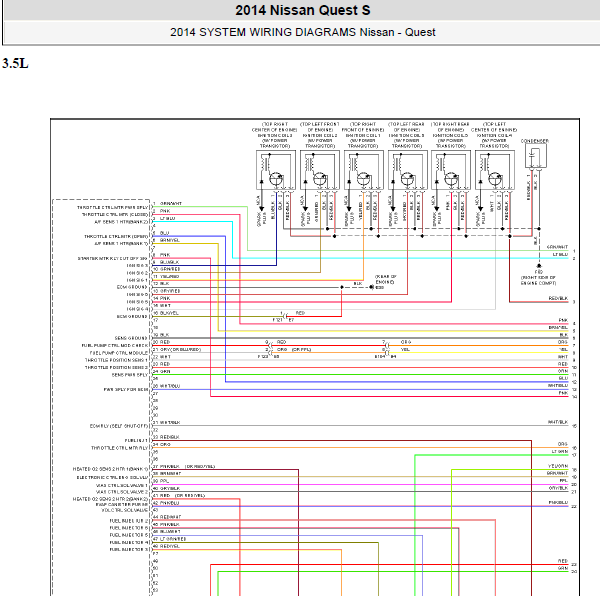The width and height of the screenshot is (600, 596).
Task: Click the right-edge YEL/GRN label at output 18
Action: (558, 466)
